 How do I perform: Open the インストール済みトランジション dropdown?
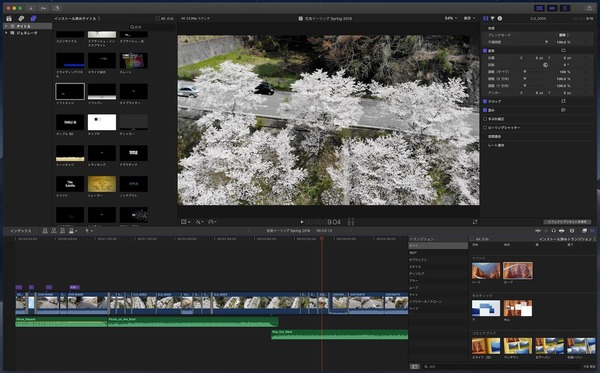[567, 239]
